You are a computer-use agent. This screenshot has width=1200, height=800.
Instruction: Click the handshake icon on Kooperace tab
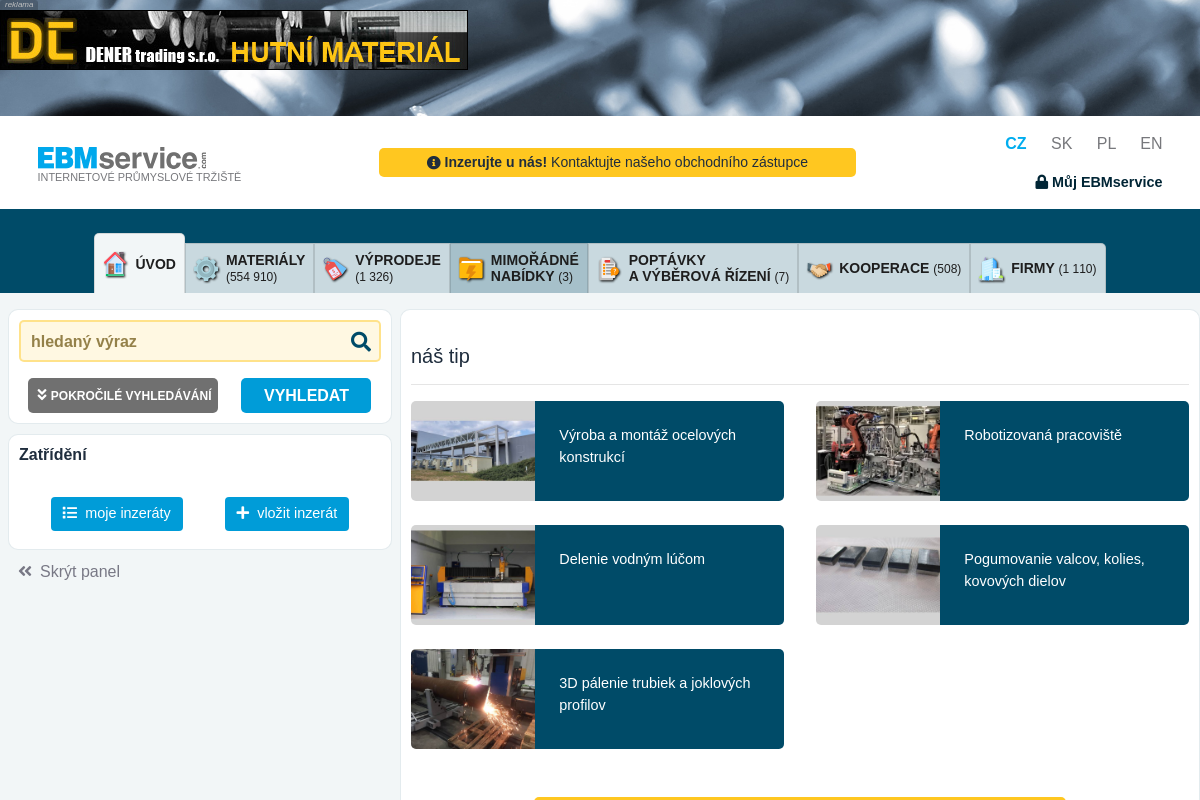(x=819, y=269)
